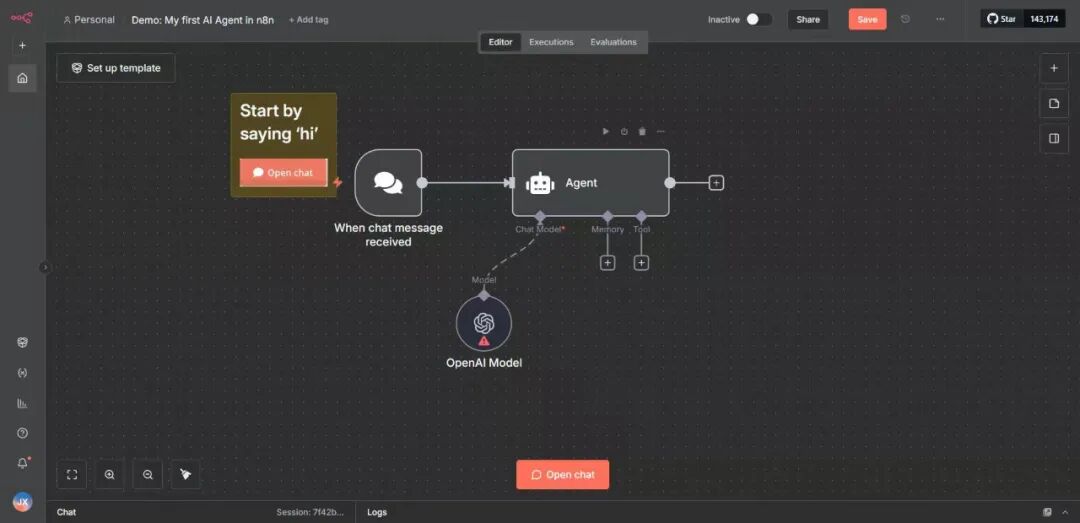
Task: Zoom in on the workflow canvas
Action: [x=110, y=475]
